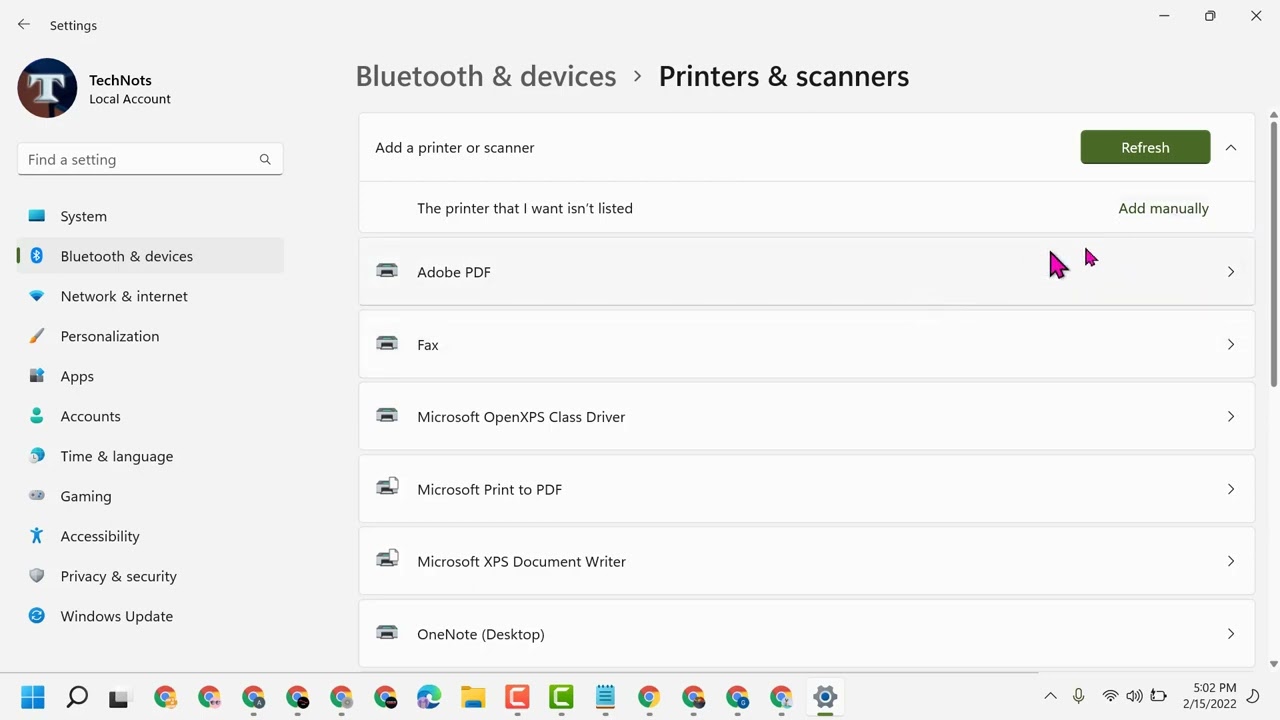This screenshot has width=1280, height=720.
Task: Open the TechNots profile picture
Action: 47,88
